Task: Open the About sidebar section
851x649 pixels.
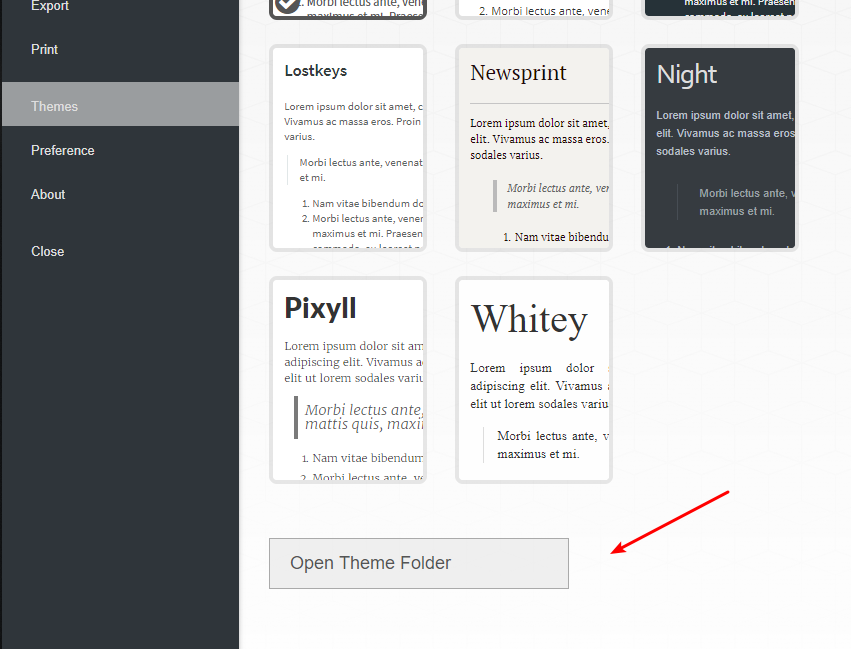Action: pos(47,194)
